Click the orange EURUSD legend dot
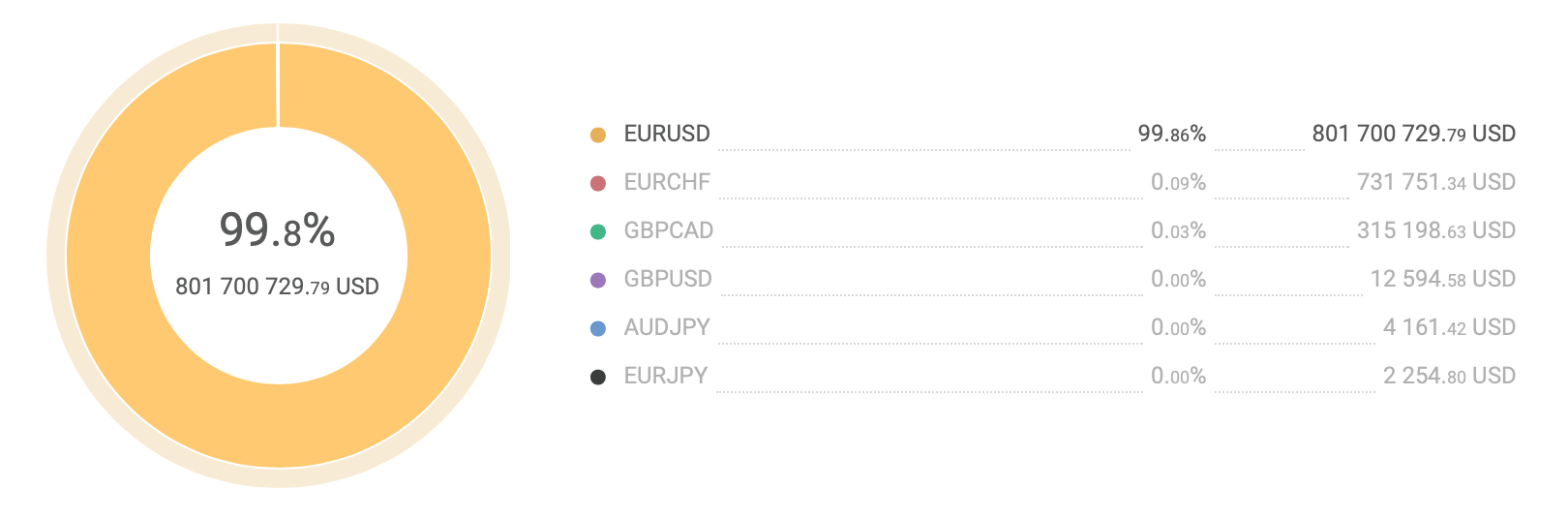The width and height of the screenshot is (1568, 517). 598,135
